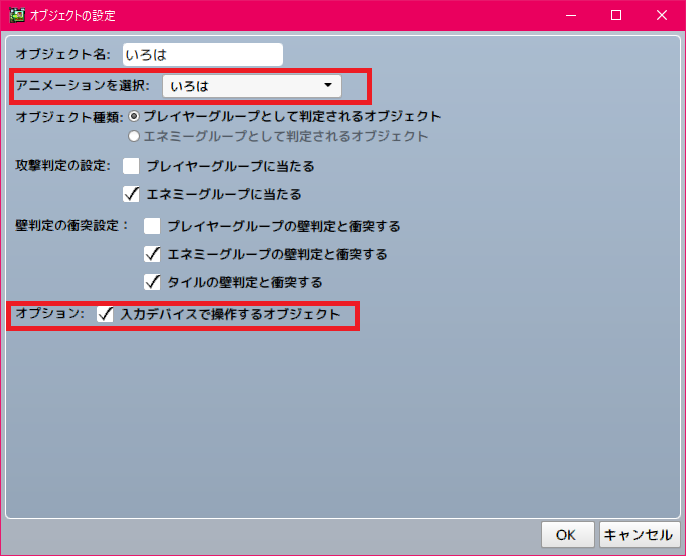Click the オブジェクト種類 label
The image size is (686, 556).
(x=69, y=117)
